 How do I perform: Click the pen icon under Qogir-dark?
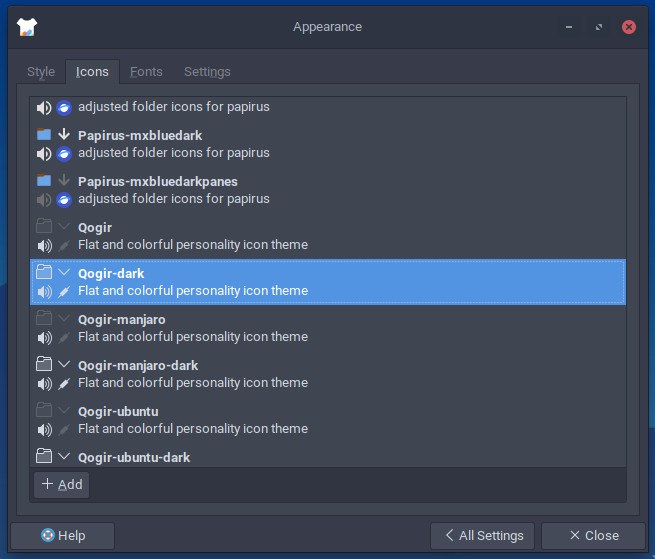[64, 292]
